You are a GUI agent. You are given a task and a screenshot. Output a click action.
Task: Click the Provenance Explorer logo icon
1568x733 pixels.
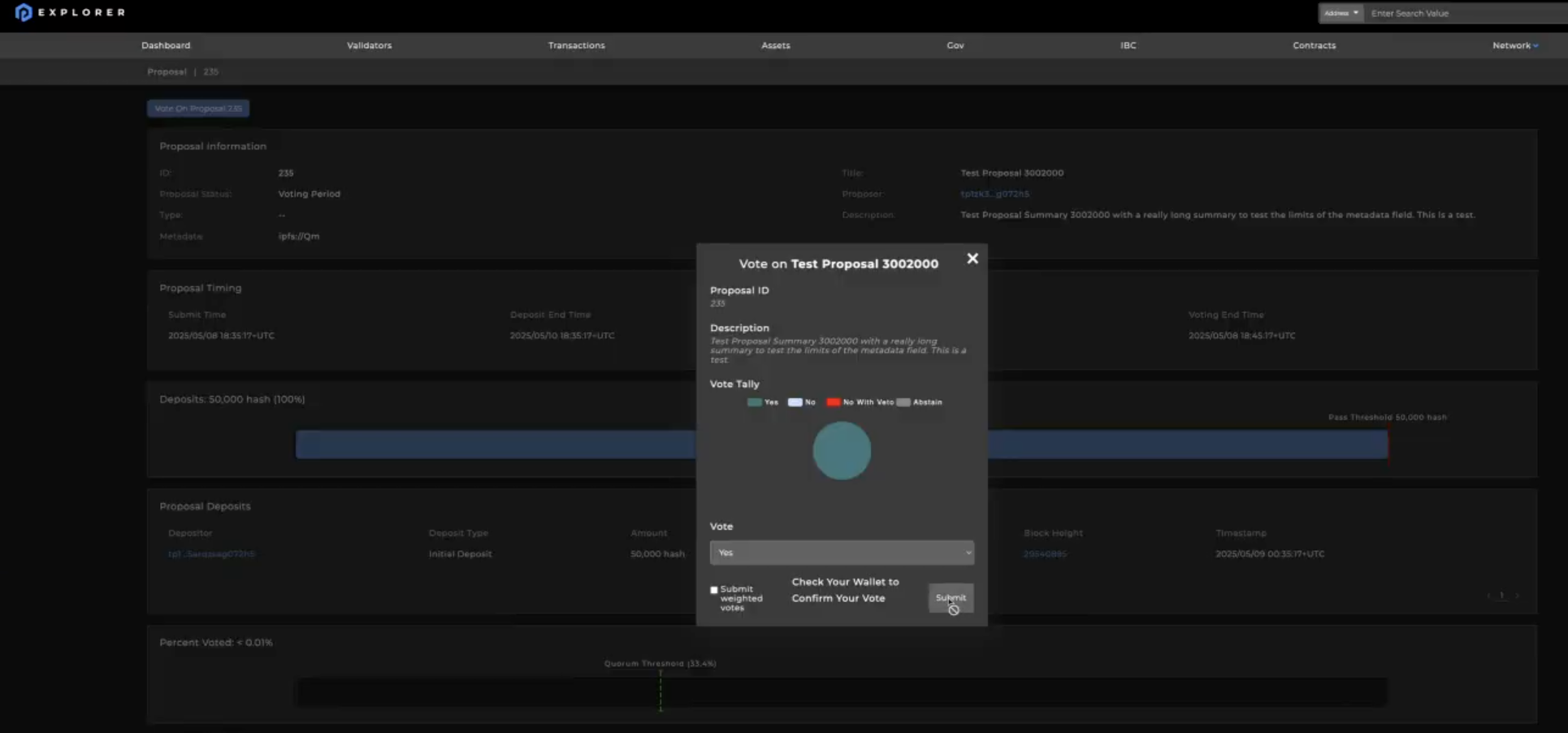click(24, 12)
